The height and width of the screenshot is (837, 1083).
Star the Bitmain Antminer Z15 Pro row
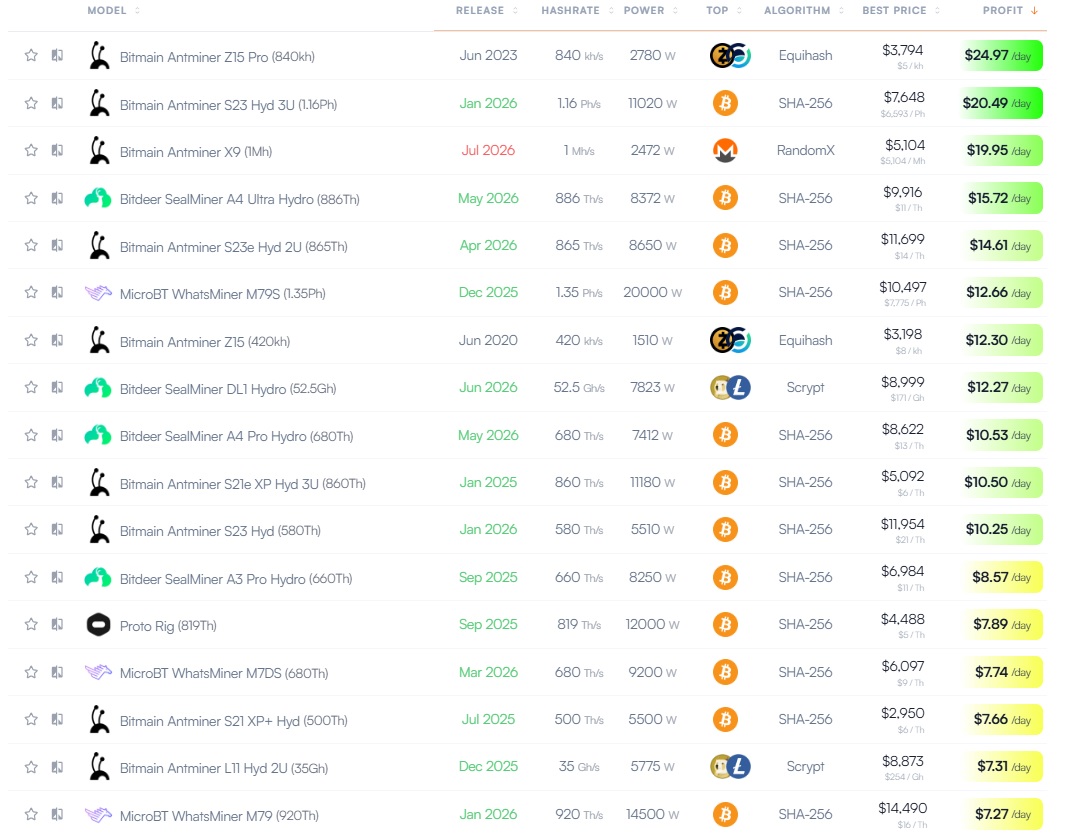(31, 55)
